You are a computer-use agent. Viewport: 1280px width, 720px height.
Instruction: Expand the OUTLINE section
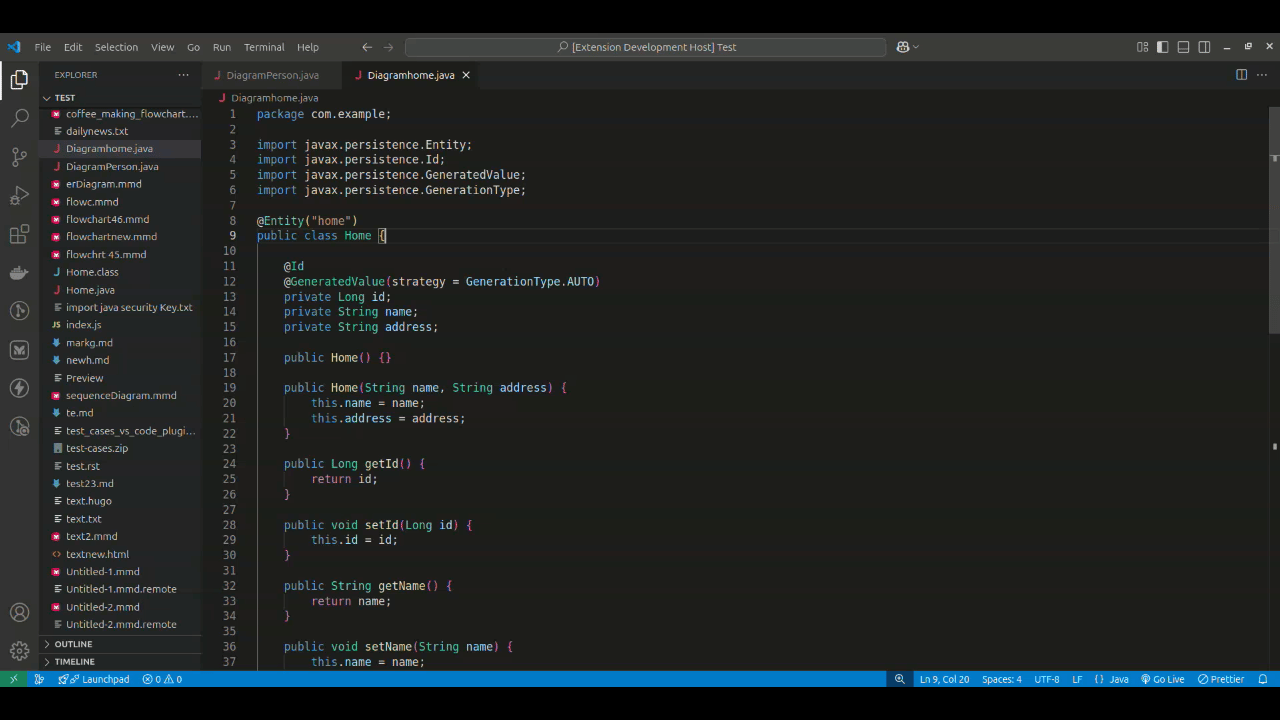coord(73,644)
